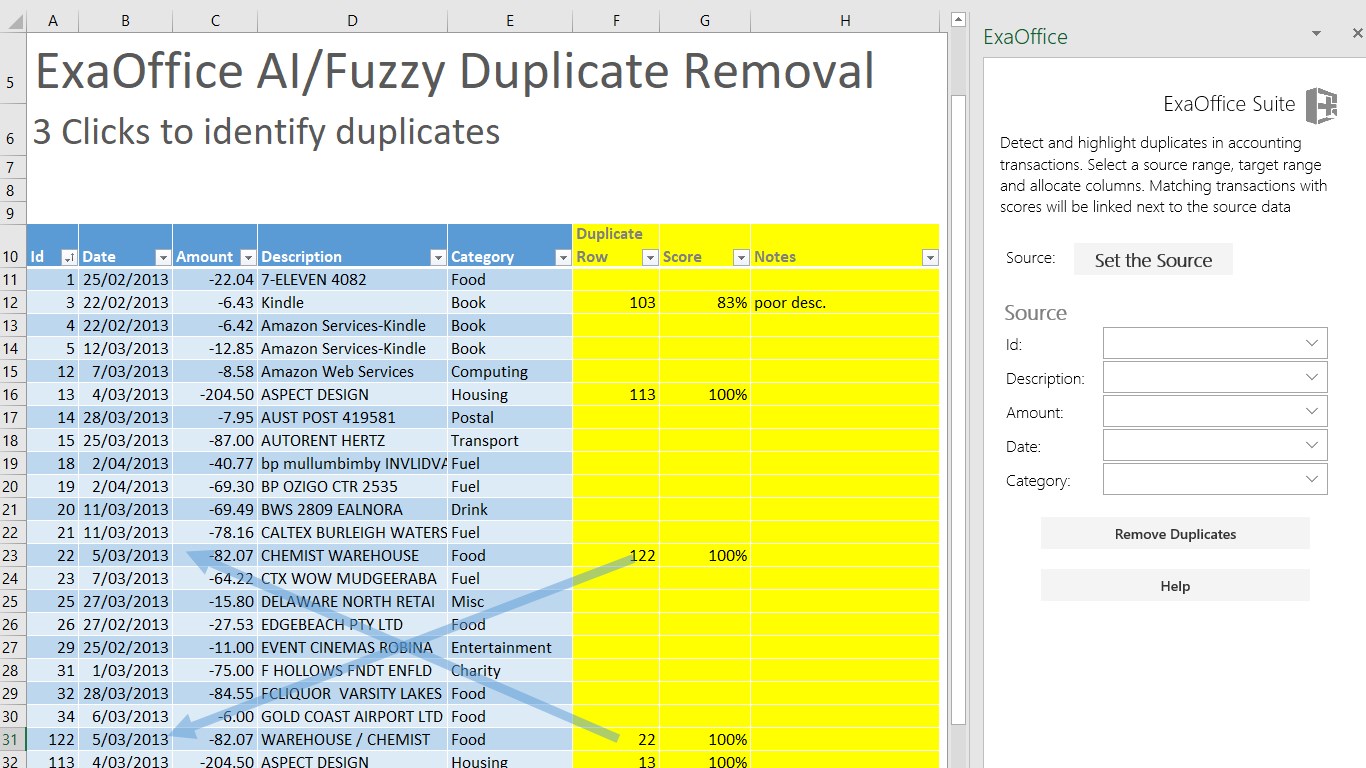
Task: Click the worksheet vertical scrollbar thumb
Action: pyautogui.click(x=958, y=409)
